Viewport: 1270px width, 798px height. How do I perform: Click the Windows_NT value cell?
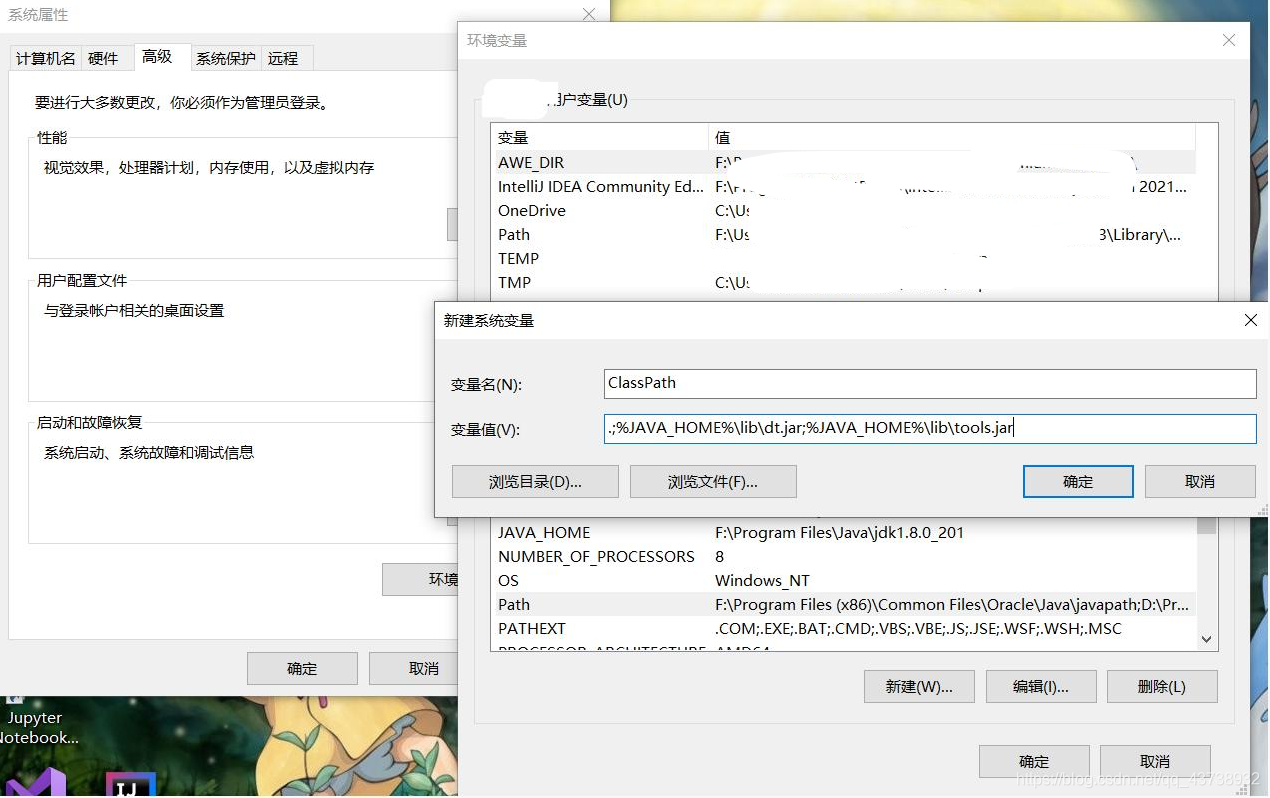point(762,580)
